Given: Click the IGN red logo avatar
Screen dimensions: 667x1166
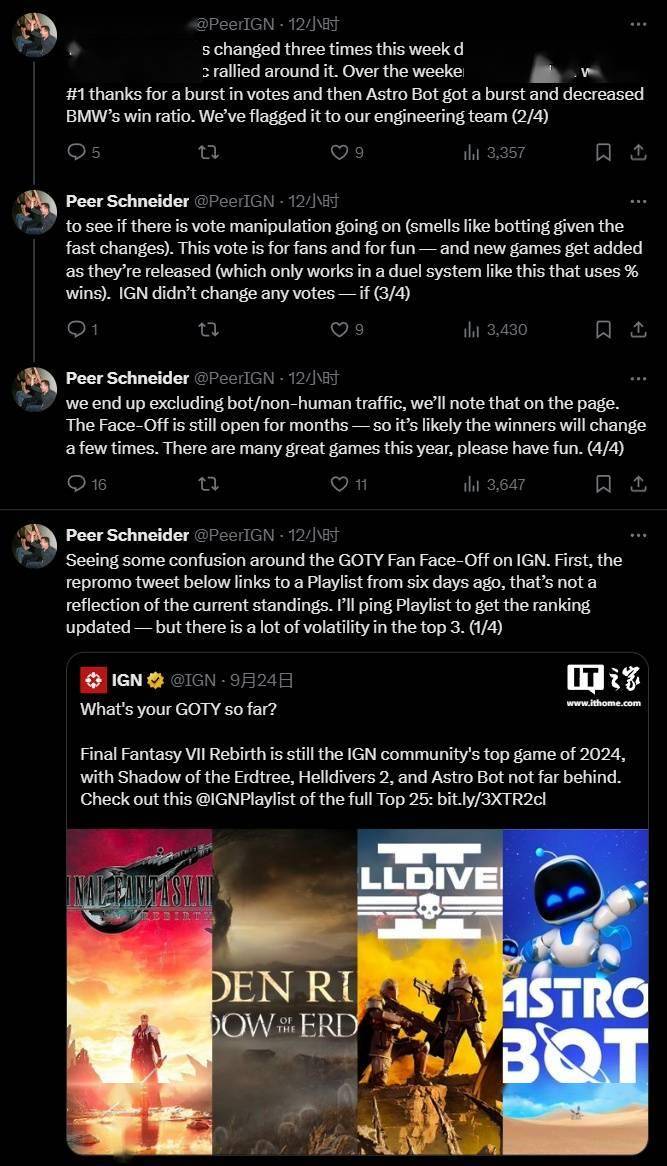Looking at the screenshot, I should (94, 680).
